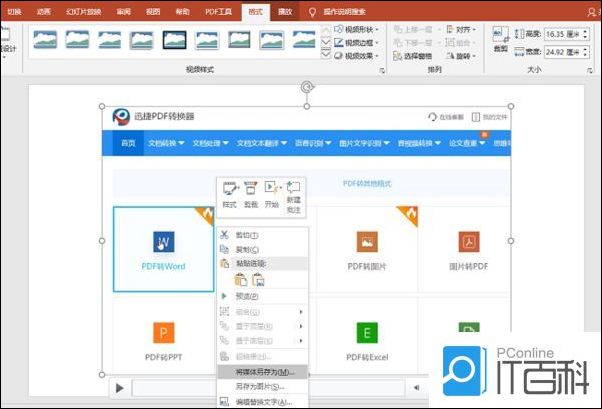Image resolution: width=602 pixels, height=409 pixels.
Task: Open the 动画 ribbon tab
Action: pyautogui.click(x=44, y=12)
